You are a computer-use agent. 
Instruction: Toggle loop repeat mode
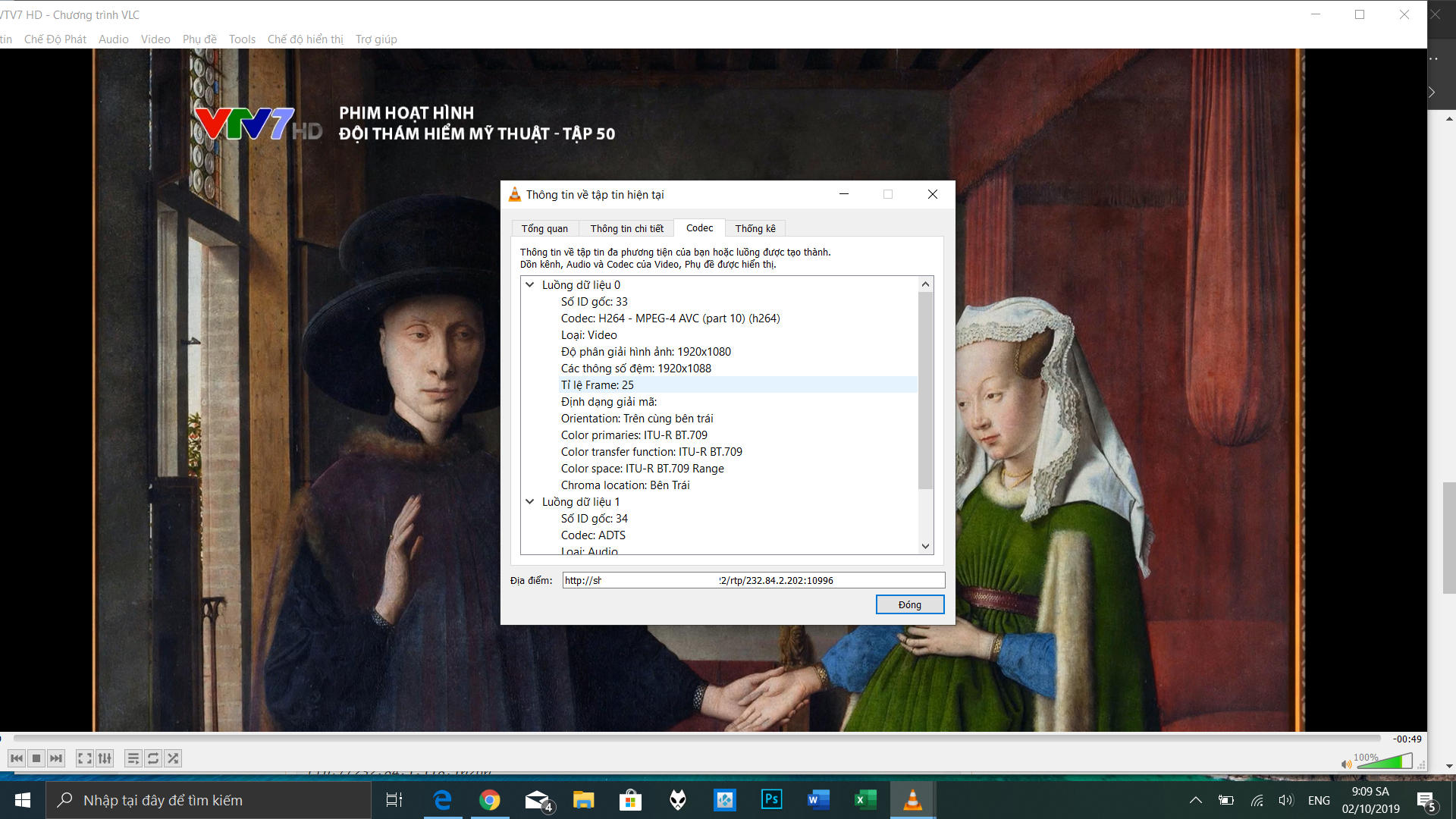153,758
